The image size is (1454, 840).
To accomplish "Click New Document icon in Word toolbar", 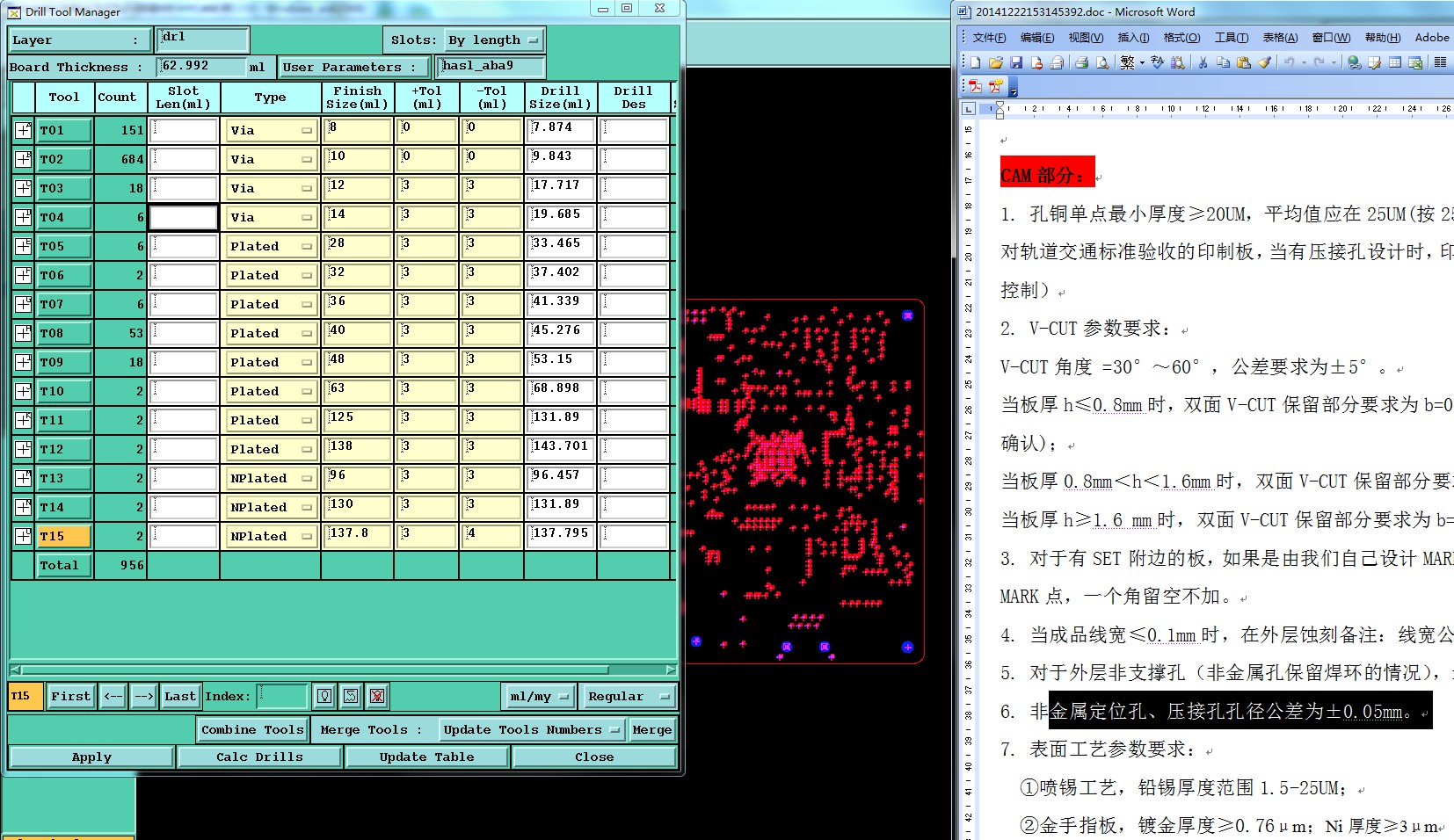I will tap(975, 62).
